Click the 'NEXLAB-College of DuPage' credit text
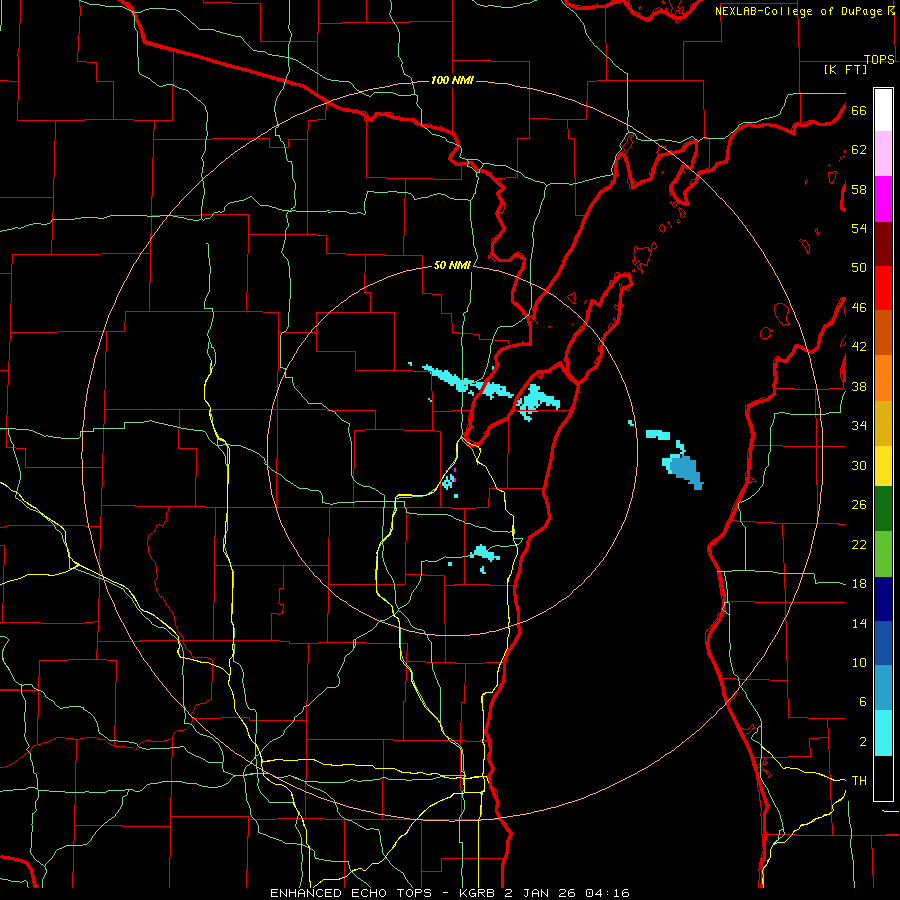 pyautogui.click(x=800, y=11)
